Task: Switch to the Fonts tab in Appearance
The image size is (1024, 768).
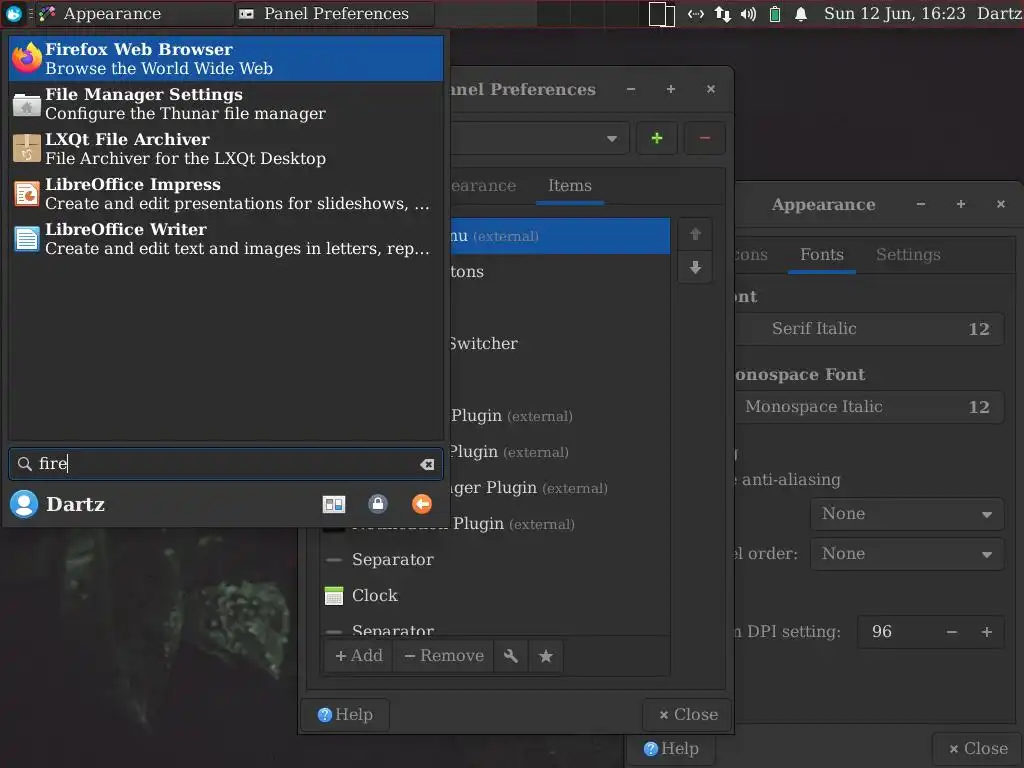Action: [822, 255]
